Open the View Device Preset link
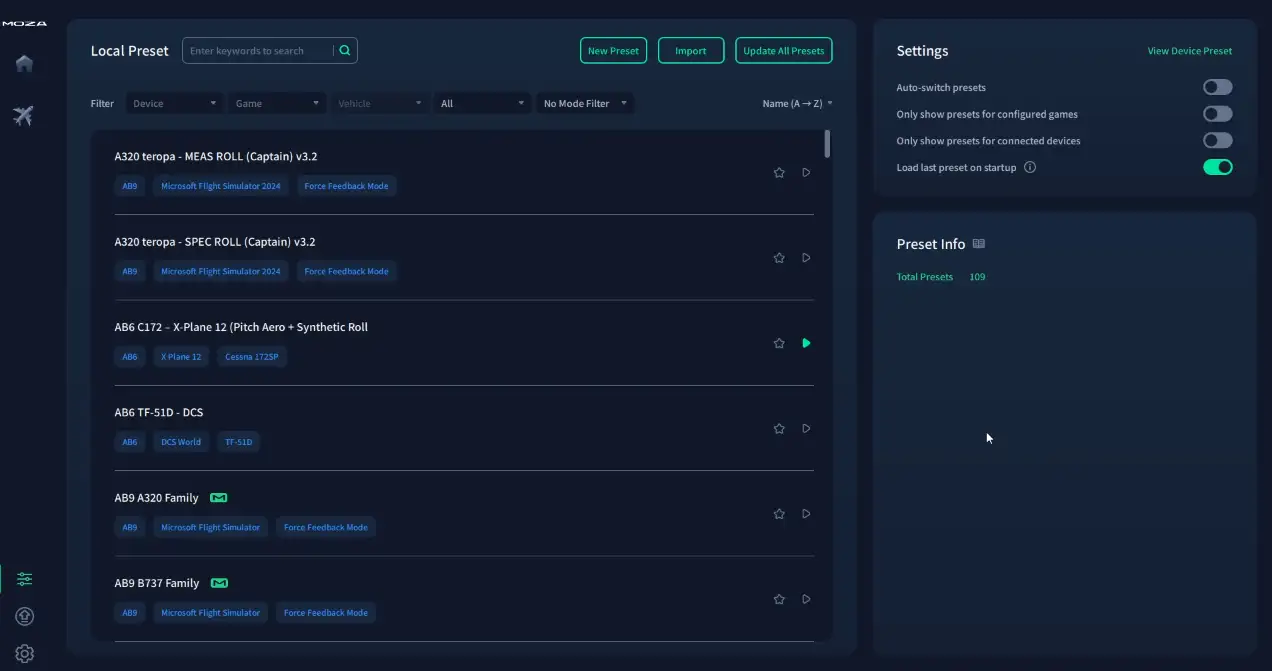This screenshot has height=671, width=1272. coord(1189,51)
